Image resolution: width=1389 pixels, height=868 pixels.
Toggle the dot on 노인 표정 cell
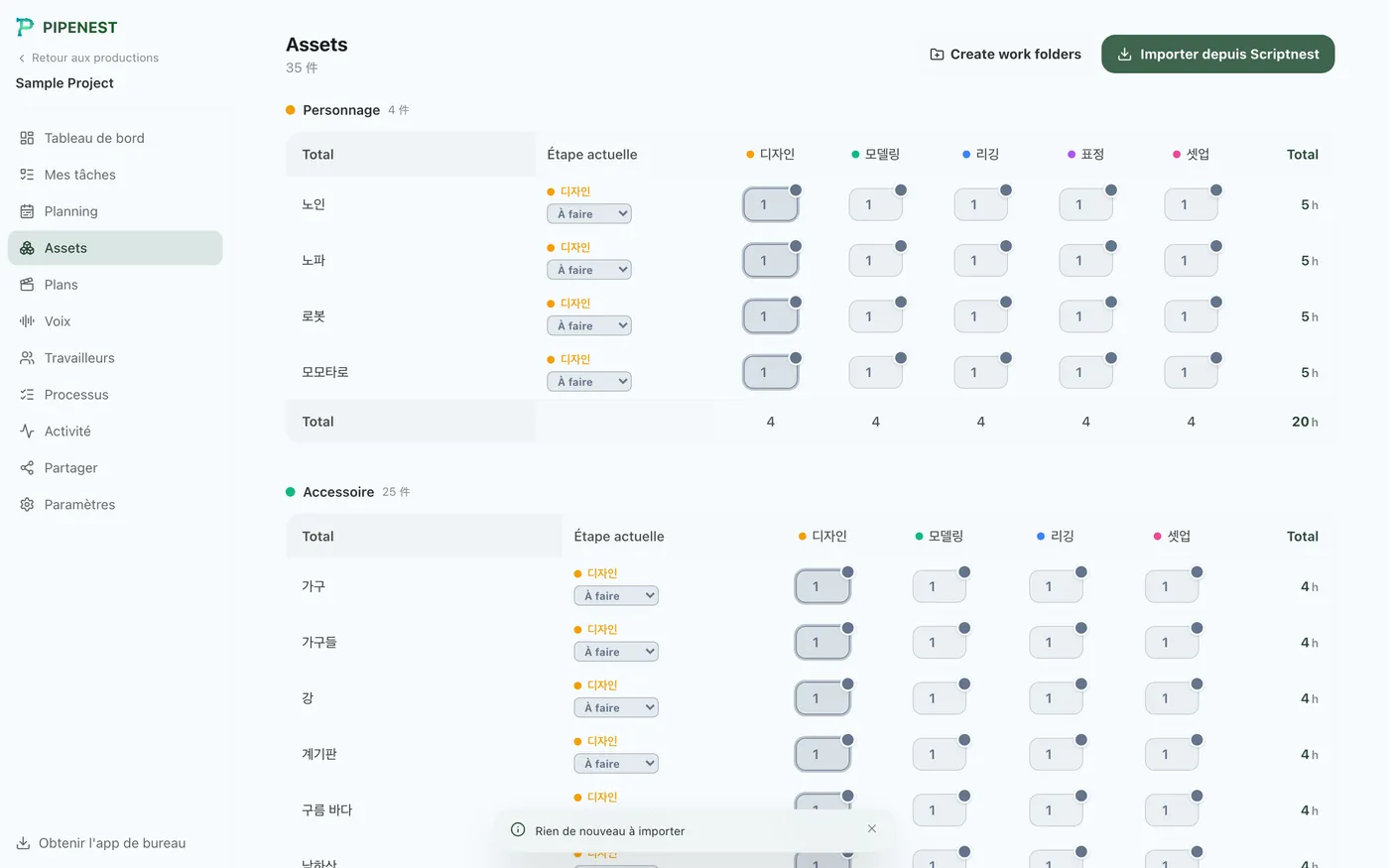[x=1111, y=189]
